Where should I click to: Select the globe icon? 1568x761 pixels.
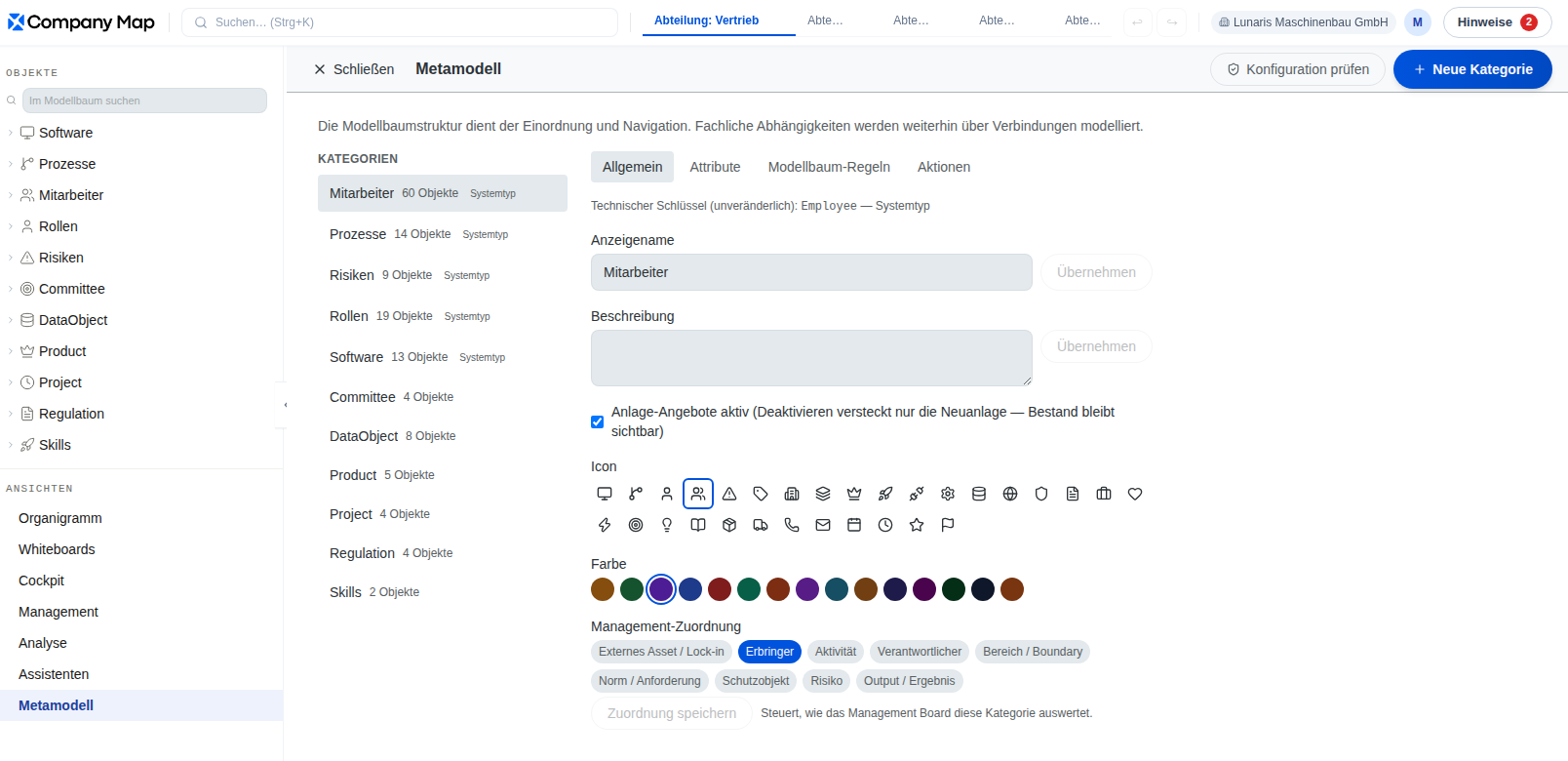1010,494
